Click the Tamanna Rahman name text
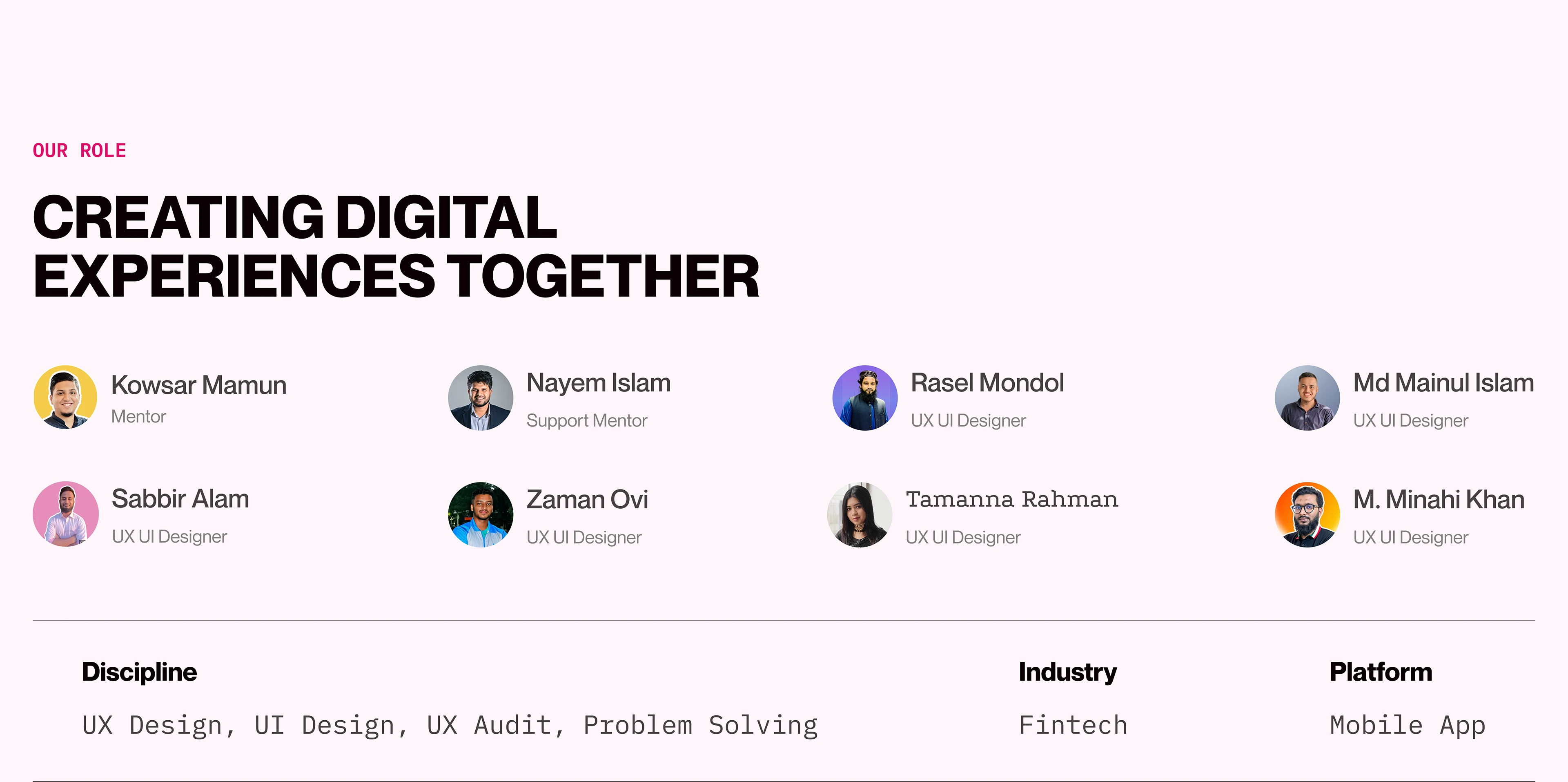The height and width of the screenshot is (782, 1568). point(1012,499)
